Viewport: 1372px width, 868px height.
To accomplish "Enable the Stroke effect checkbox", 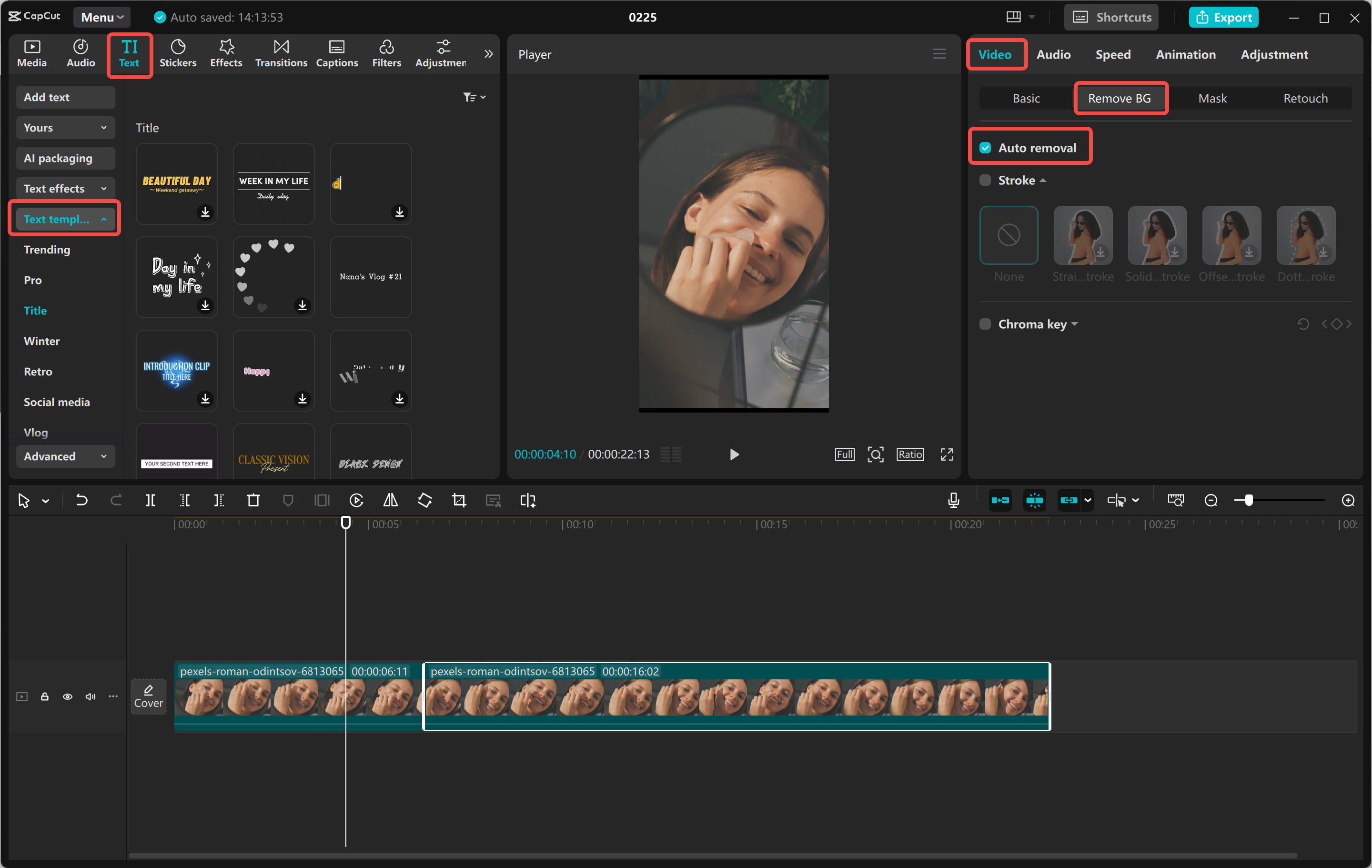I will pos(985,180).
